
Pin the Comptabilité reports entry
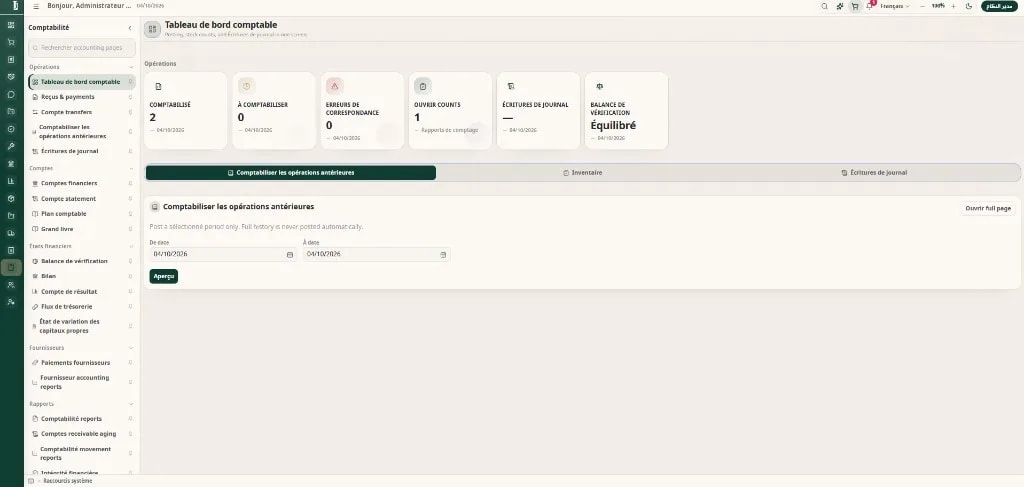click(x=131, y=419)
